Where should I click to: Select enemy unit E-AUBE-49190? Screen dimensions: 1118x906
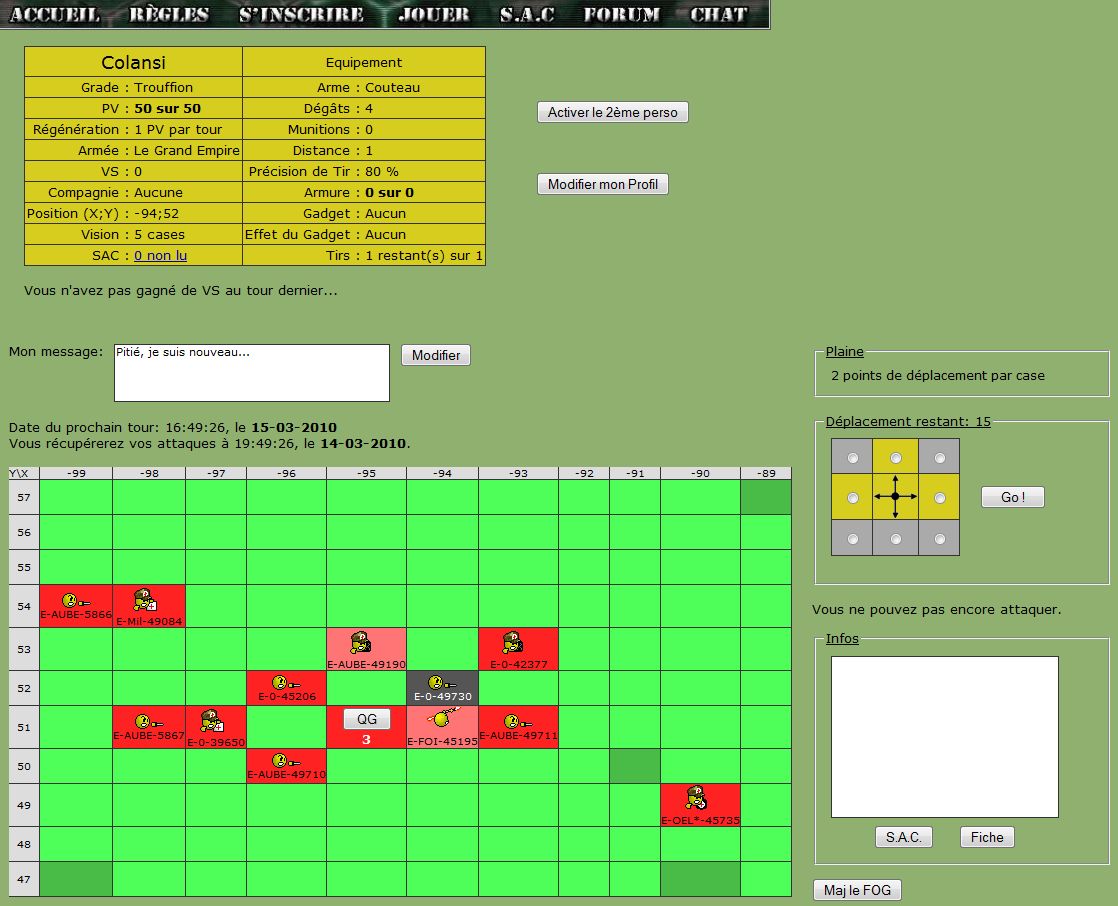pyautogui.click(x=364, y=642)
